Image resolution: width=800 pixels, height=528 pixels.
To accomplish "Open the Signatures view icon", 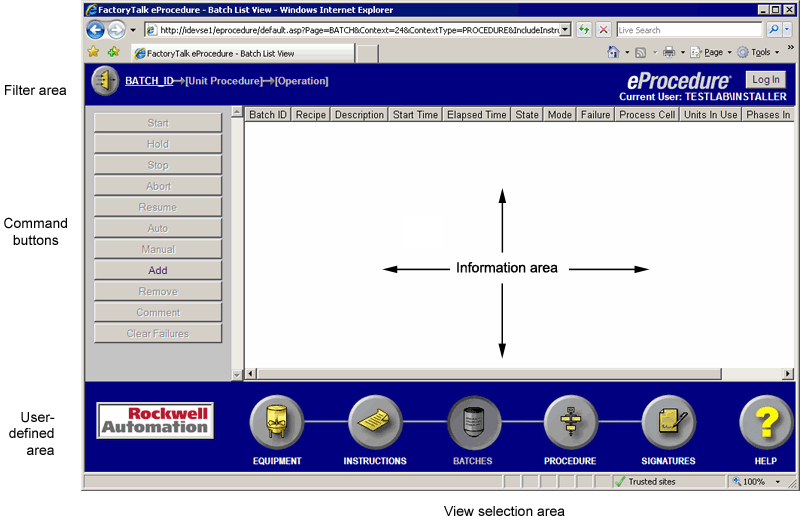I will (668, 422).
